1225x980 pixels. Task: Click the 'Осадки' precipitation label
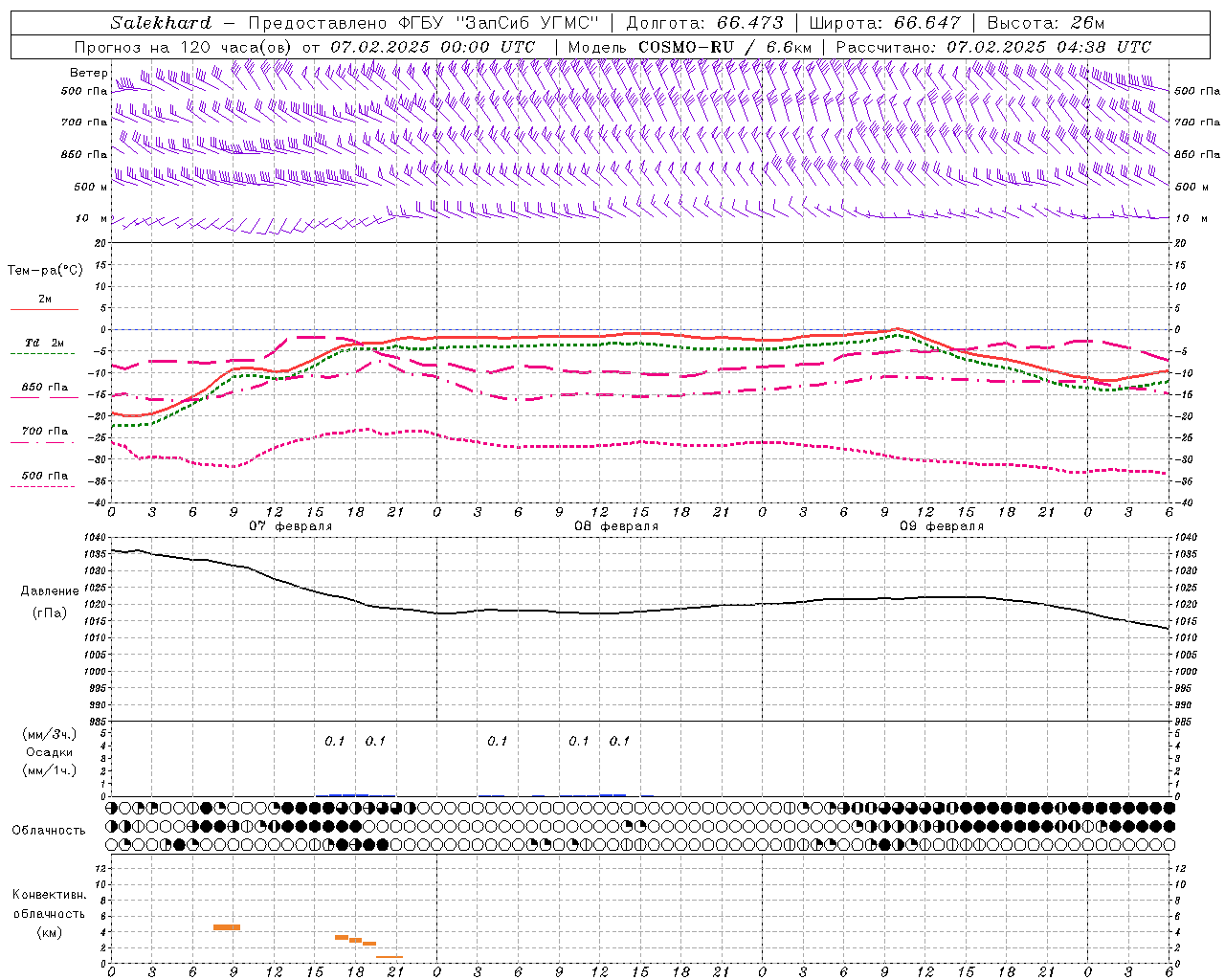50,752
